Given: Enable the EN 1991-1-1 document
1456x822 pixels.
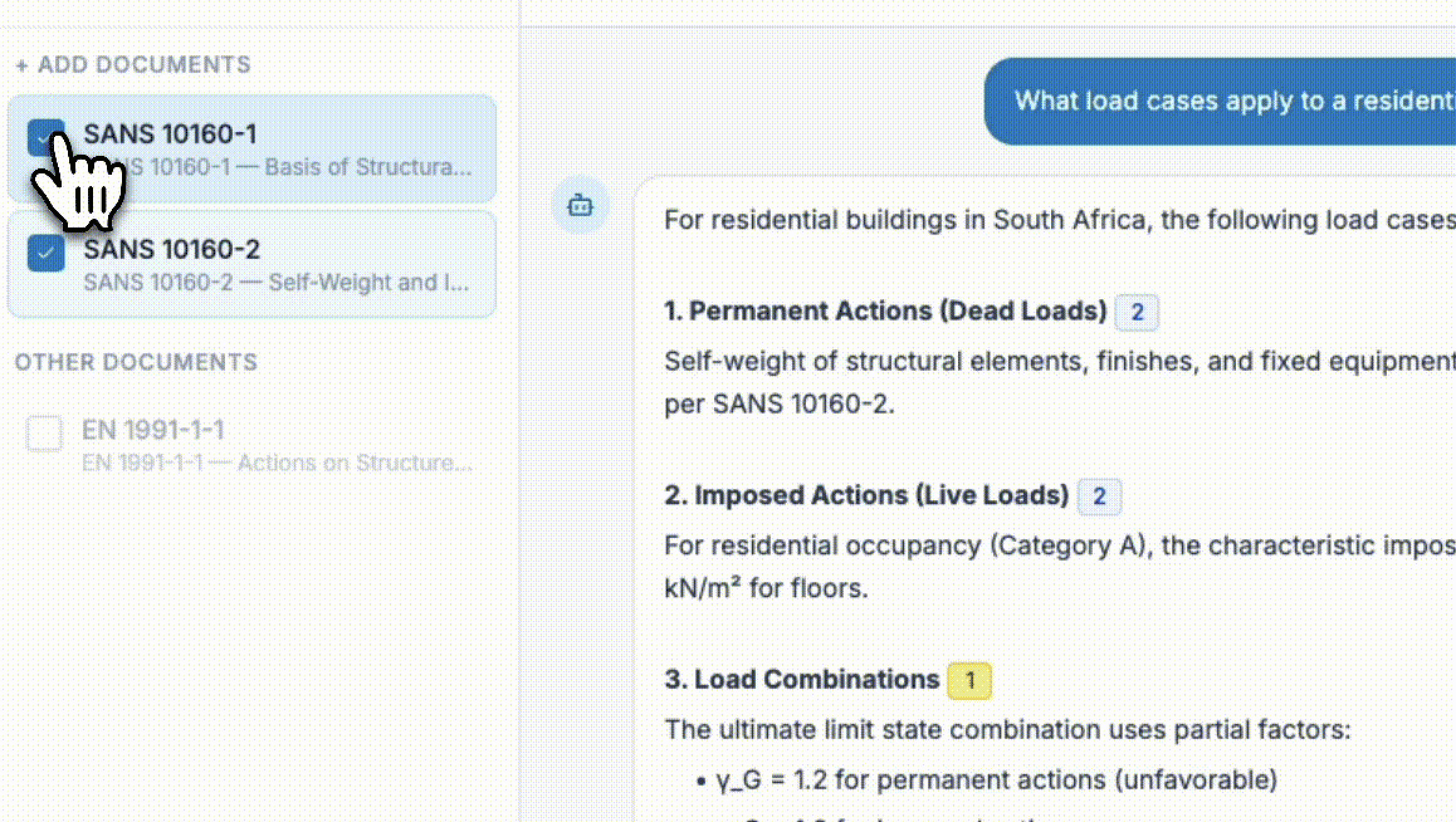Looking at the screenshot, I should (x=43, y=432).
